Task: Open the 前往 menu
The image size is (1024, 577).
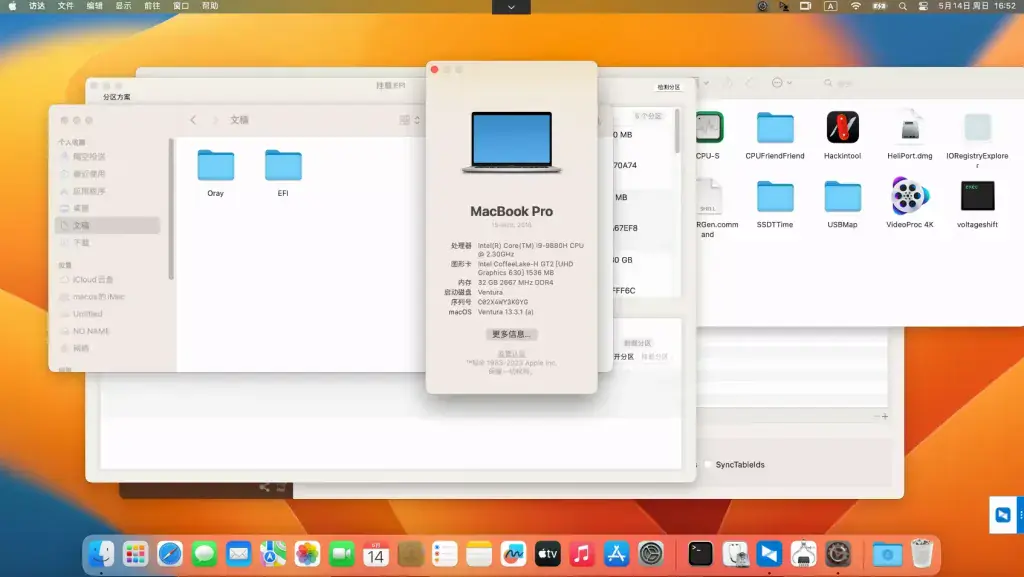Action: [152, 6]
